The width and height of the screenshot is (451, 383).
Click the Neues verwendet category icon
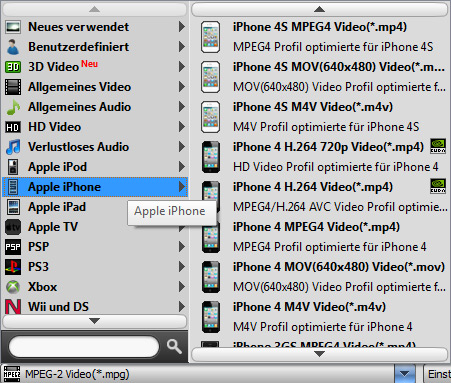(x=13, y=27)
